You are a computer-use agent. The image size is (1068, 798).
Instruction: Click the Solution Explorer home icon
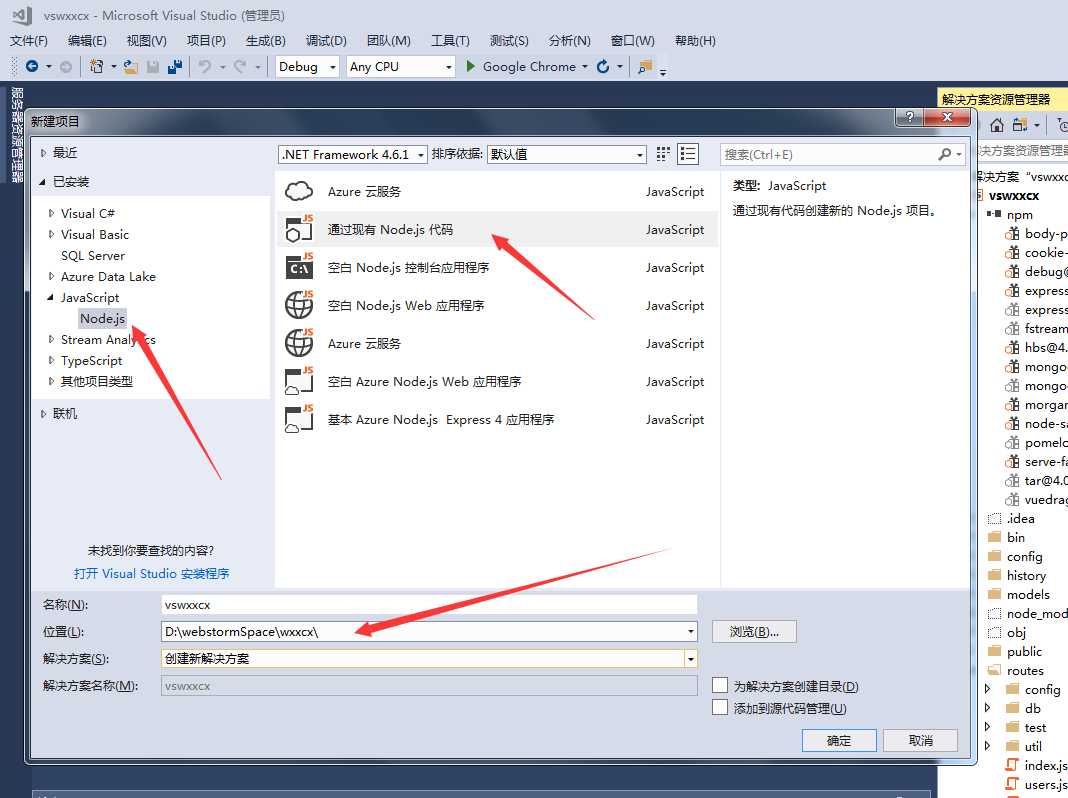pyautogui.click(x=996, y=125)
